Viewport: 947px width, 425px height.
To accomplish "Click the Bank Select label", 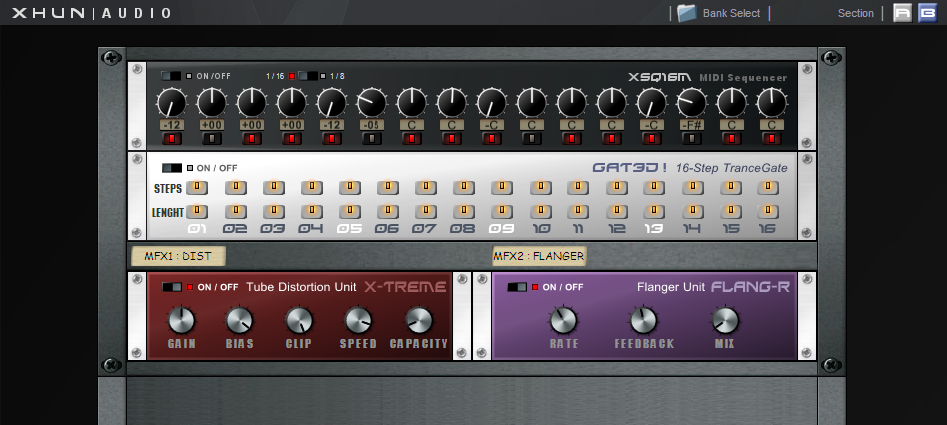I will click(731, 13).
